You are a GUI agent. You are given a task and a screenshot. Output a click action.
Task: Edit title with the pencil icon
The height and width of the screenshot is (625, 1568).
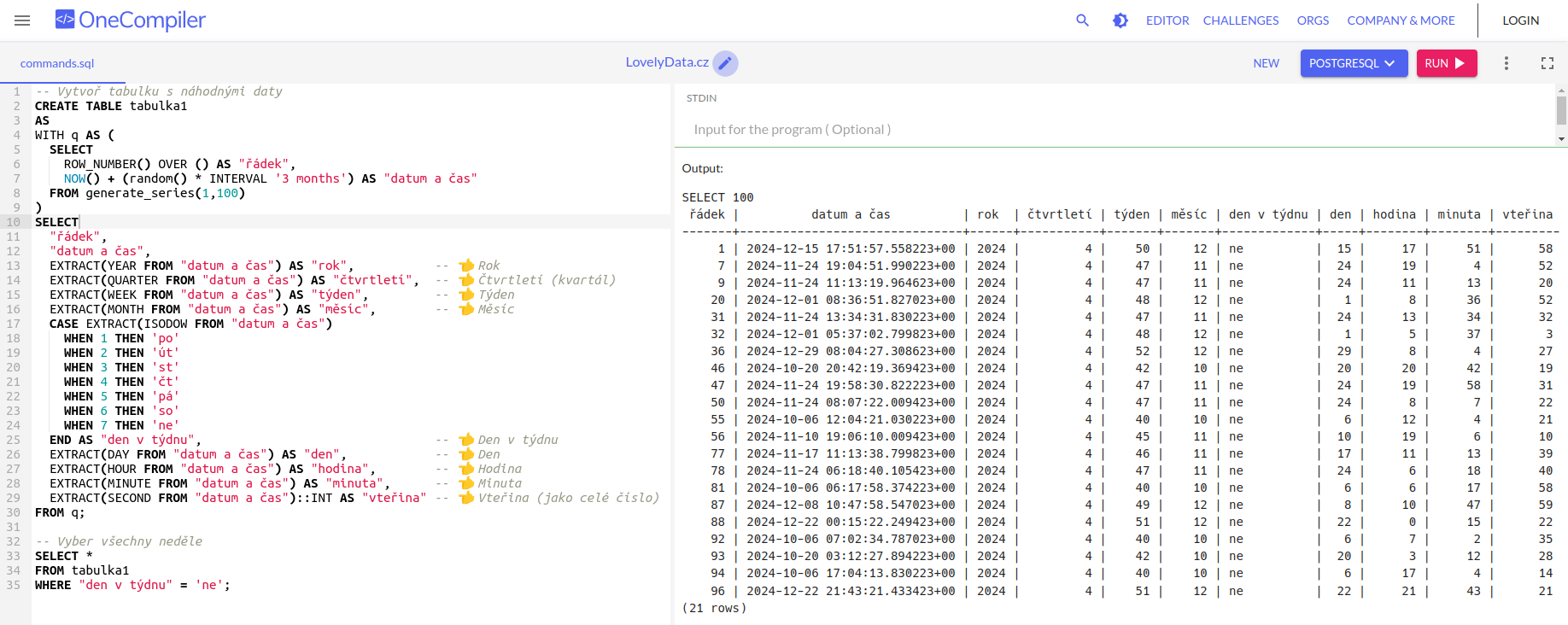coord(725,63)
